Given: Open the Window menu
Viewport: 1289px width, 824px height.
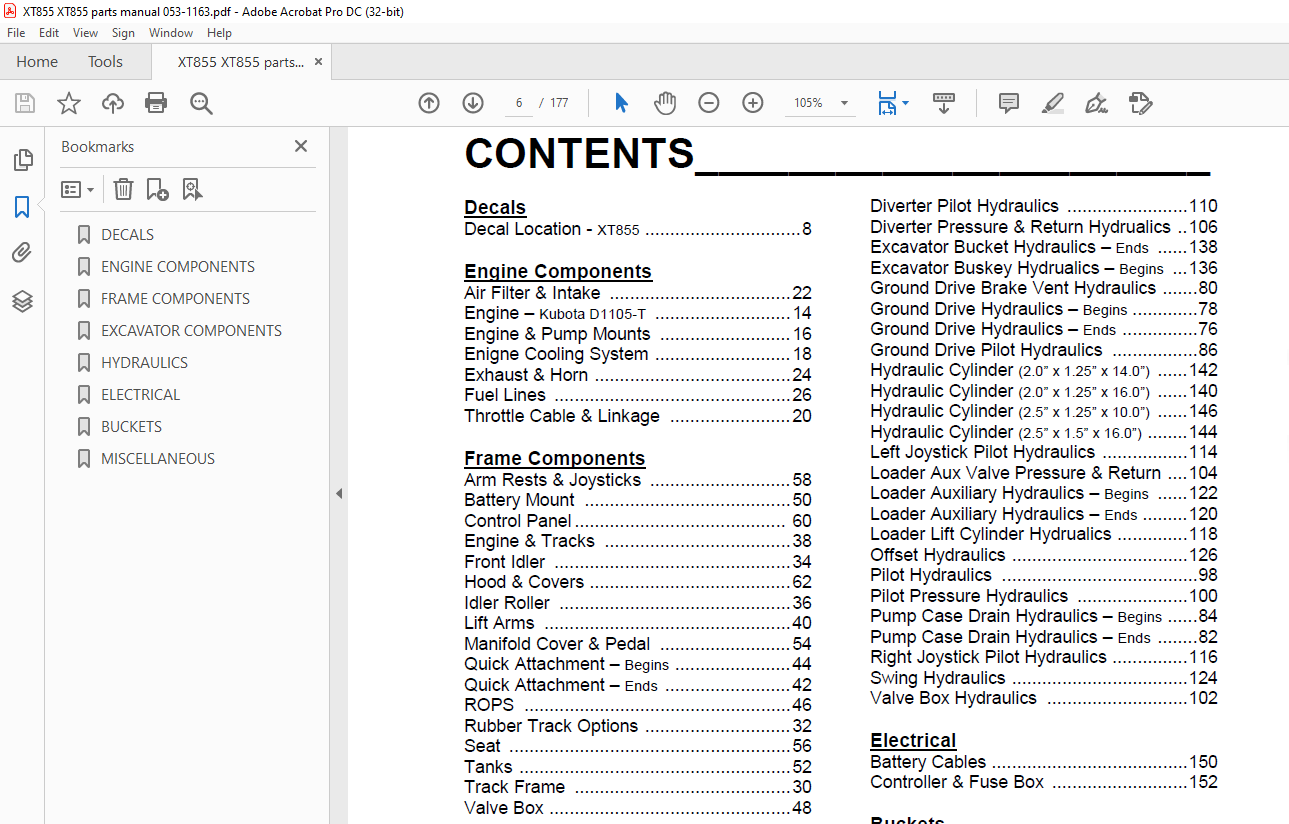Looking at the screenshot, I should tap(171, 33).
